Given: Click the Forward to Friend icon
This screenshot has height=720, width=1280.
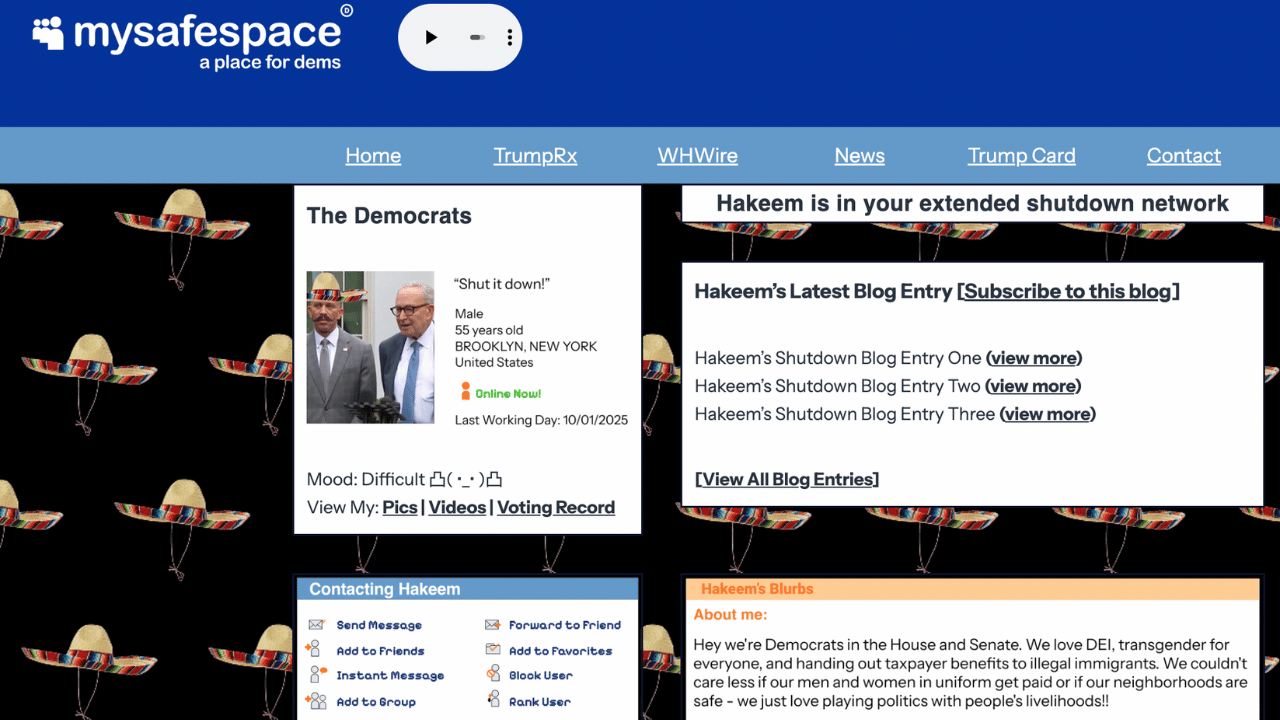Looking at the screenshot, I should pos(492,625).
